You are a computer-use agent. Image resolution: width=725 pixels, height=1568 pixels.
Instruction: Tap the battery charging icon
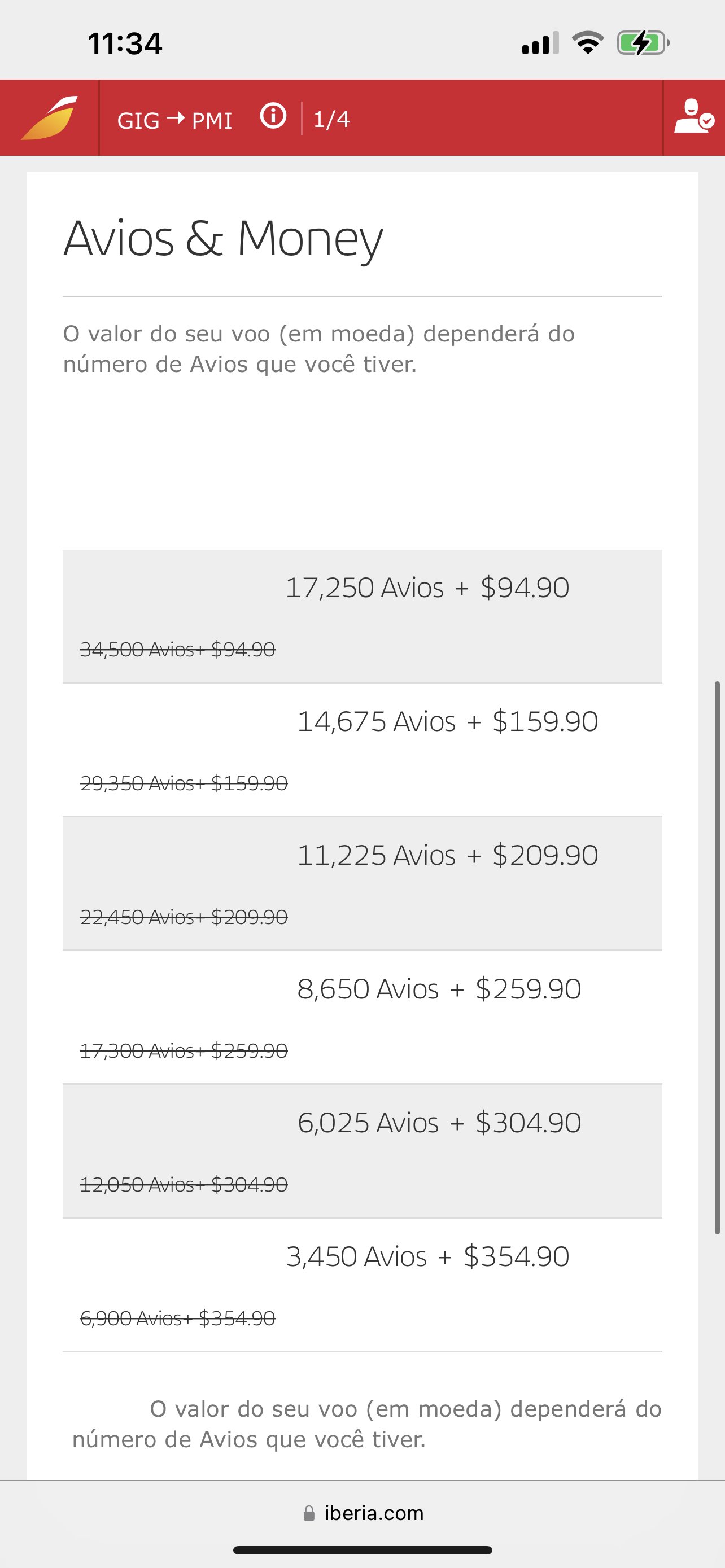pyautogui.click(x=644, y=43)
